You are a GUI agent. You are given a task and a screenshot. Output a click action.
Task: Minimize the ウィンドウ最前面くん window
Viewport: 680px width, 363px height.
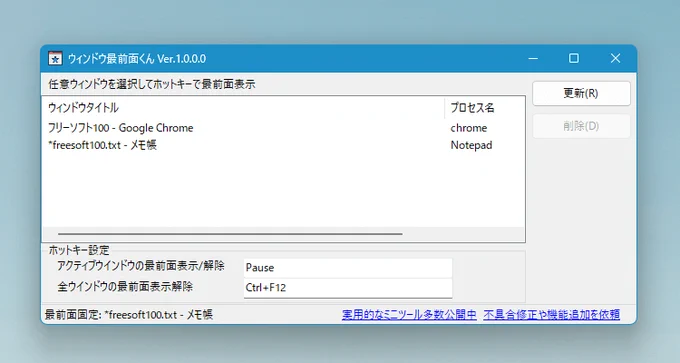(x=533, y=59)
